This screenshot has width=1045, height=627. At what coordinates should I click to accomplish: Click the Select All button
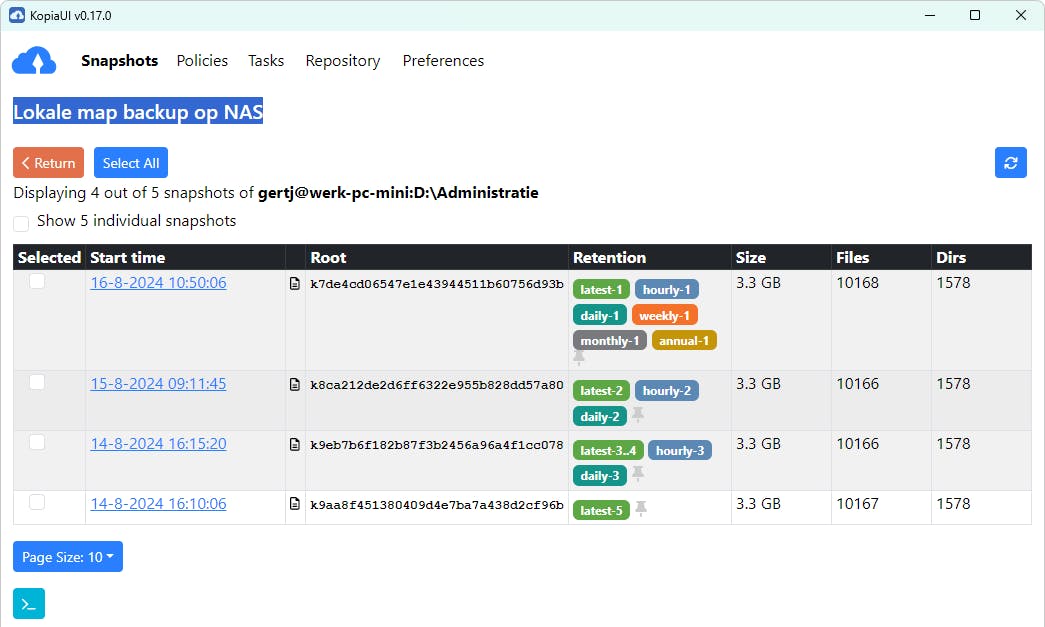pyautogui.click(x=131, y=163)
